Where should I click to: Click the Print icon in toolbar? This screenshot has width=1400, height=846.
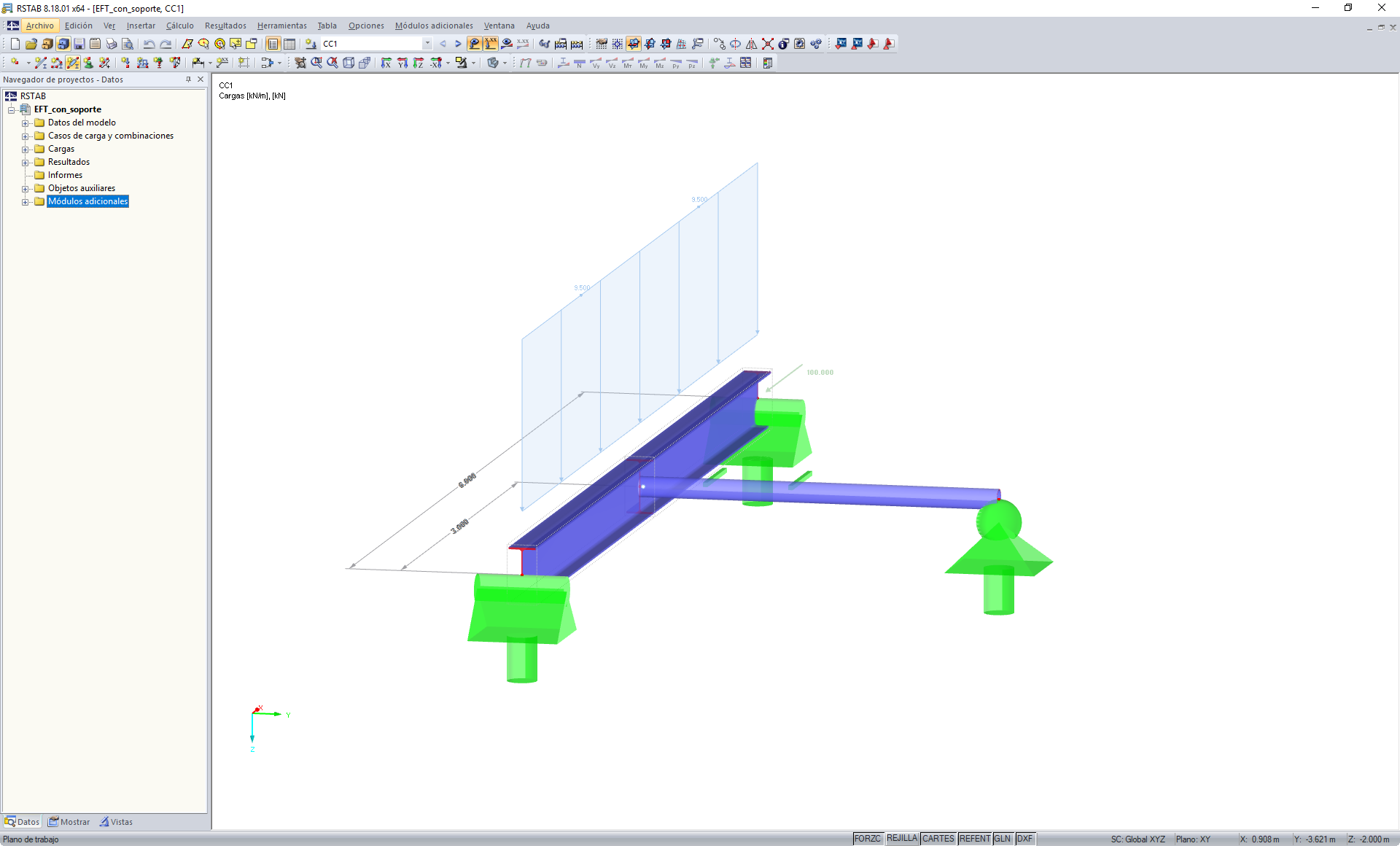coord(111,44)
